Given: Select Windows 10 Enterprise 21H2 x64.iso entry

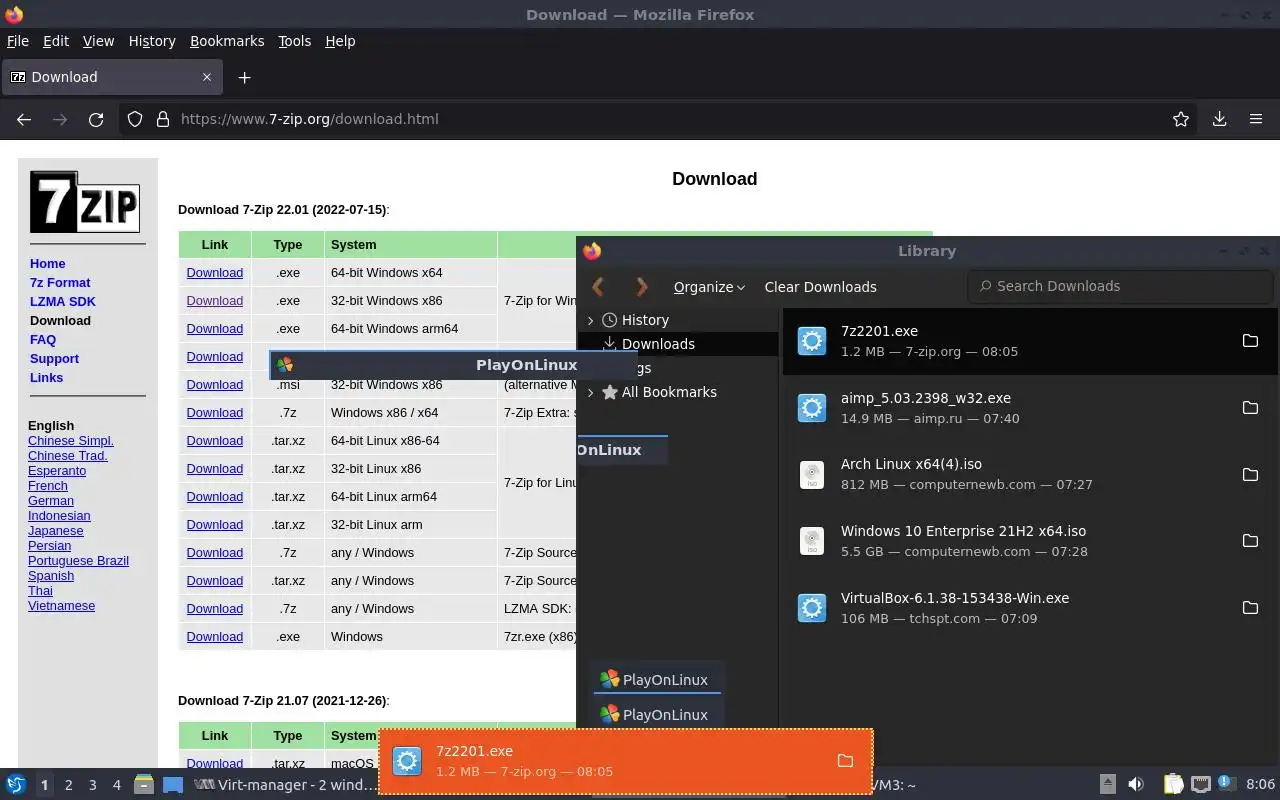Looking at the screenshot, I should tap(1030, 541).
